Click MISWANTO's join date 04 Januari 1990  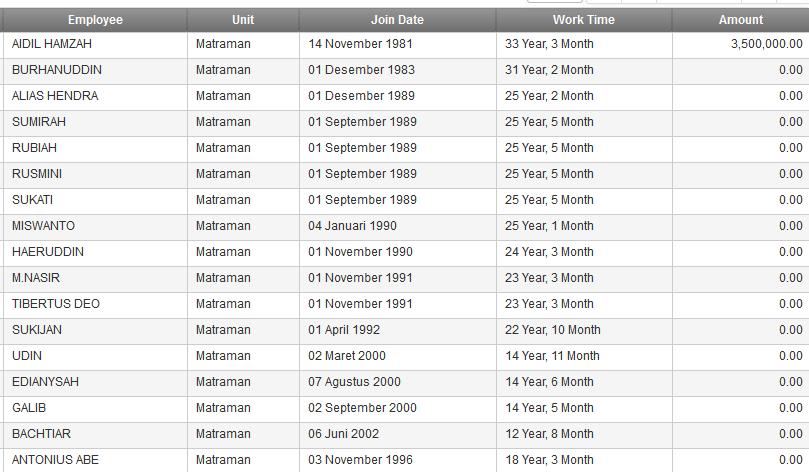[x=352, y=226]
